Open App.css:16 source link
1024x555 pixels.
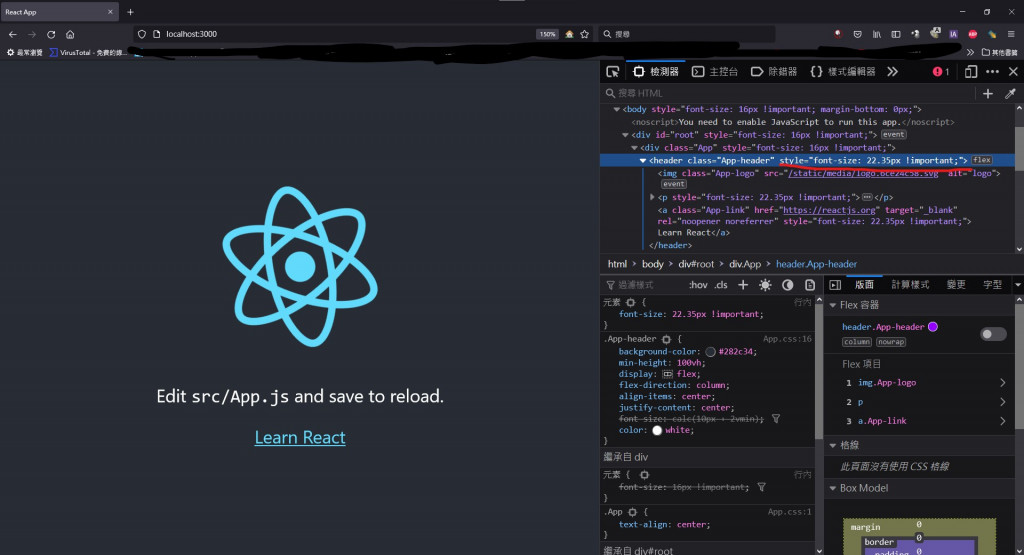pos(788,340)
